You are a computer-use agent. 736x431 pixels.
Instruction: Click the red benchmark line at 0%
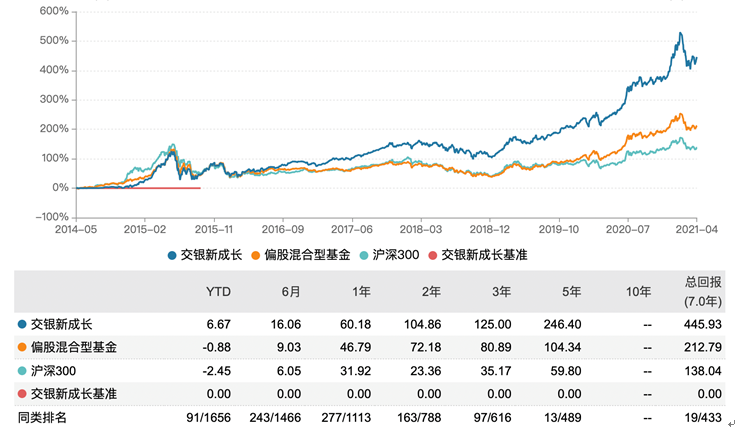pyautogui.click(x=138, y=188)
